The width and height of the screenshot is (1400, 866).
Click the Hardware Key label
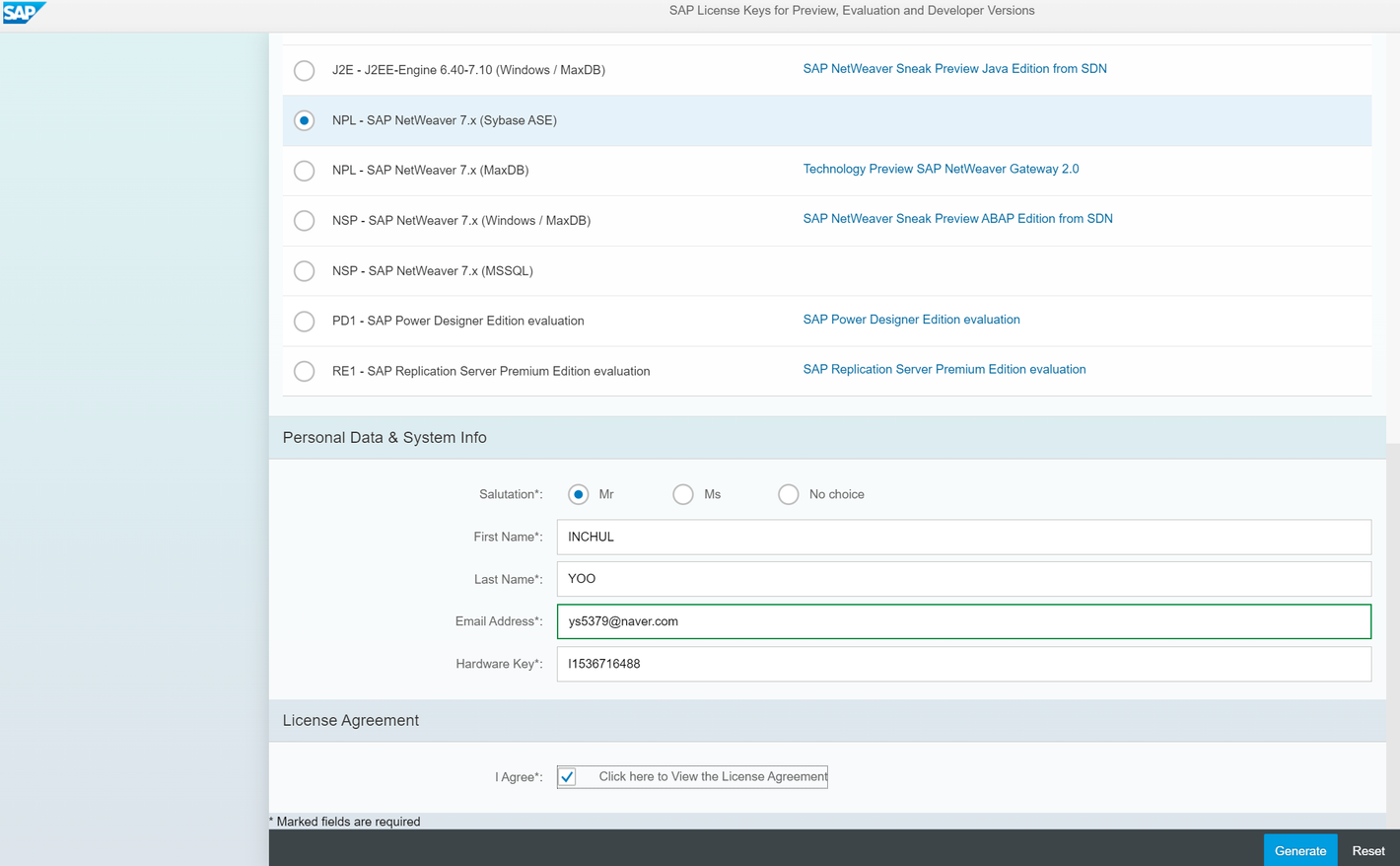click(x=499, y=664)
